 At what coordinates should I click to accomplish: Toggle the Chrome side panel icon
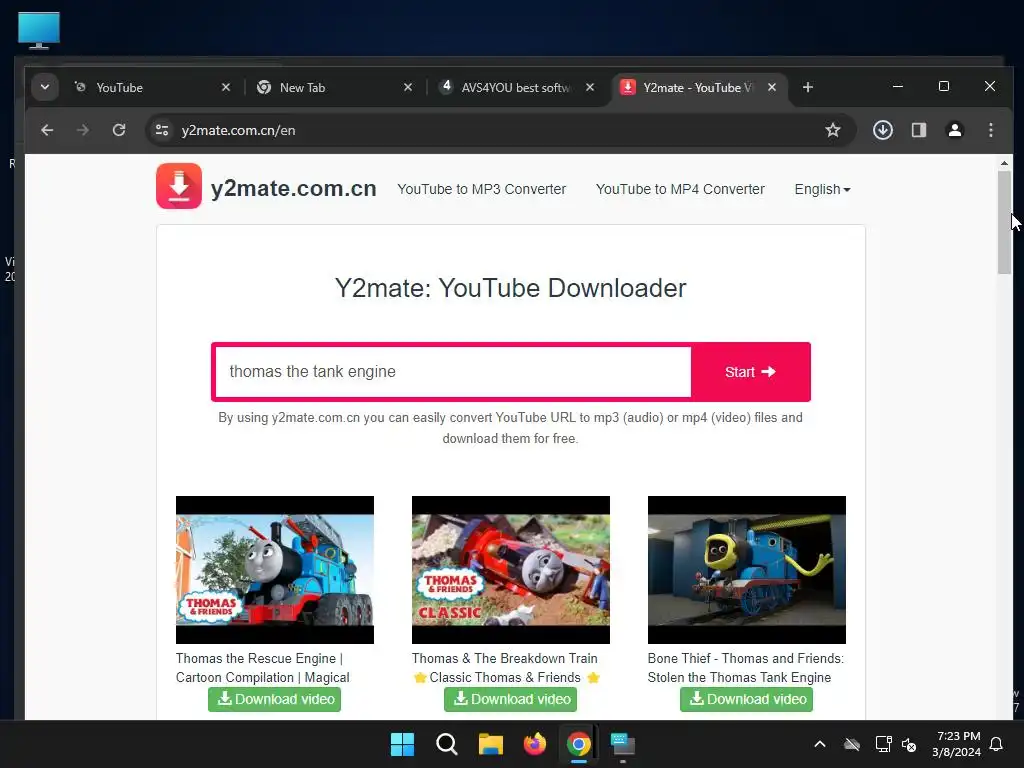tap(919, 130)
